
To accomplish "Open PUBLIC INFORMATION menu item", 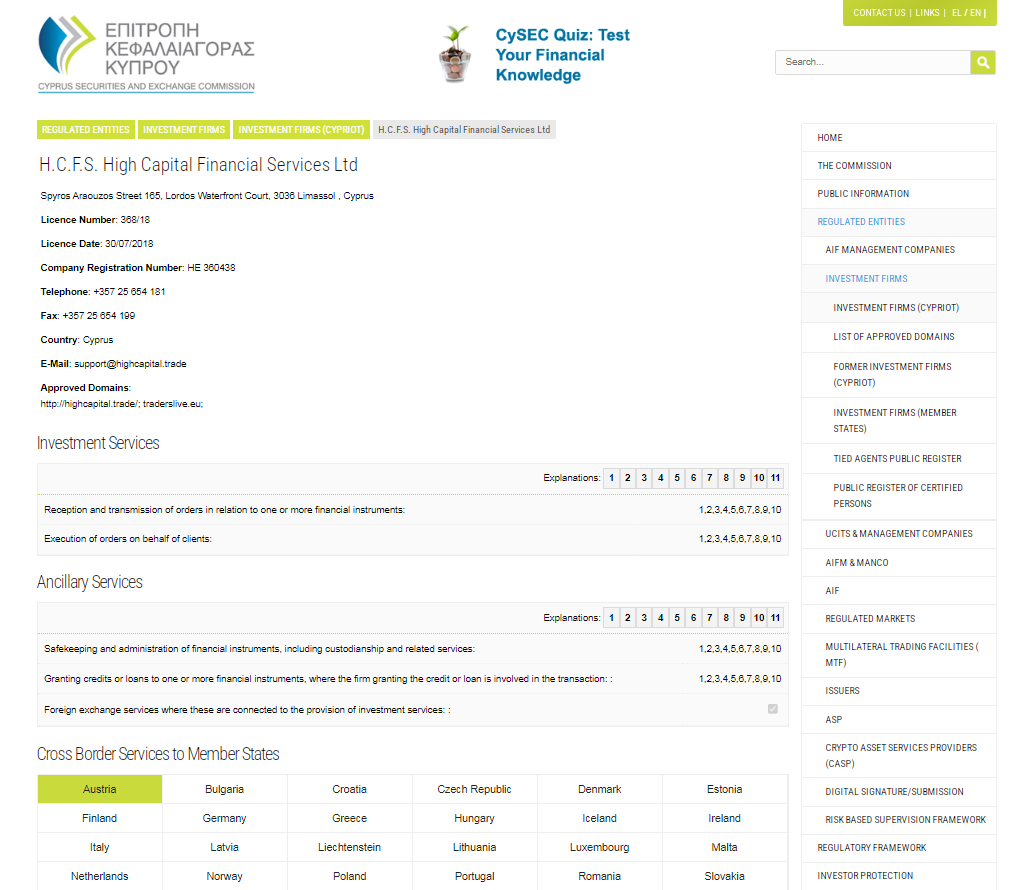I will point(898,194).
